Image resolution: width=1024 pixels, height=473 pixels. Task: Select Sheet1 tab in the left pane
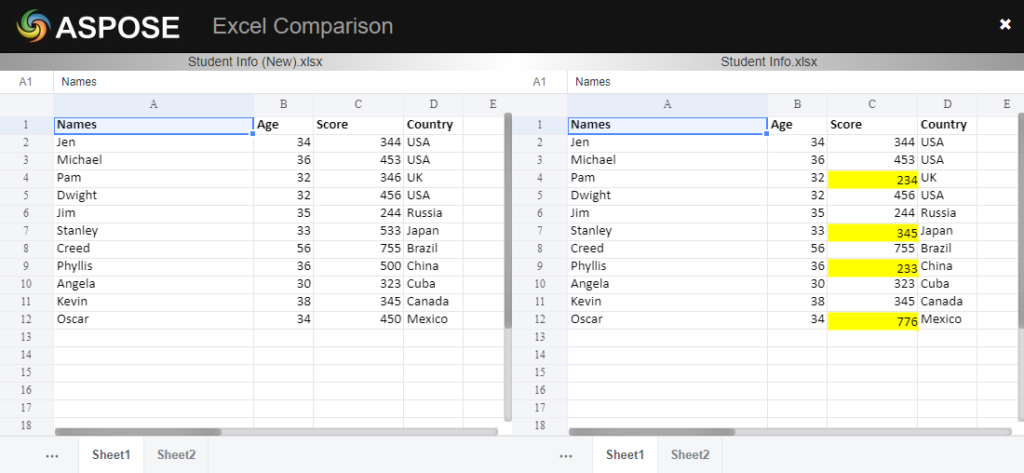(x=111, y=455)
